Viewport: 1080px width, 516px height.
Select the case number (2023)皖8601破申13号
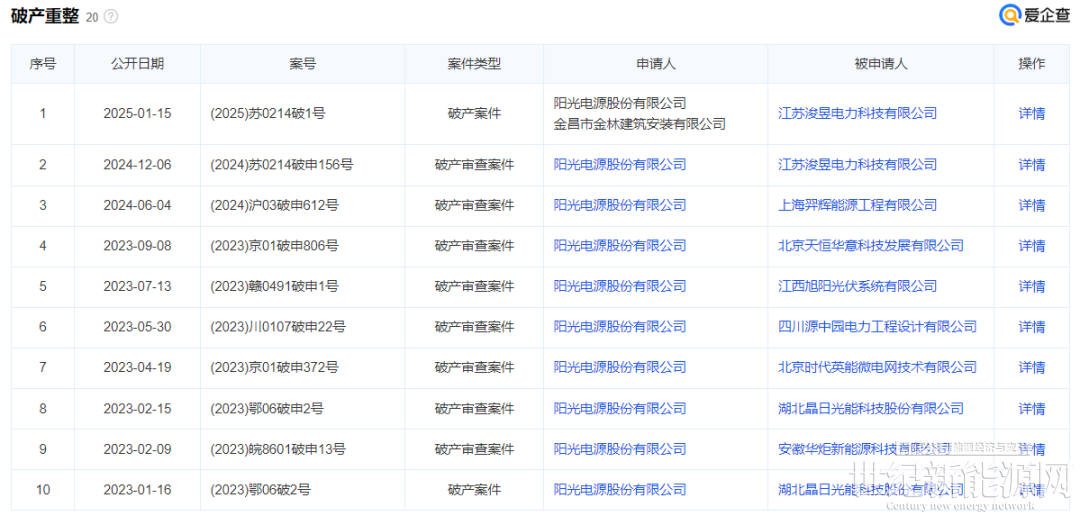pos(278,449)
